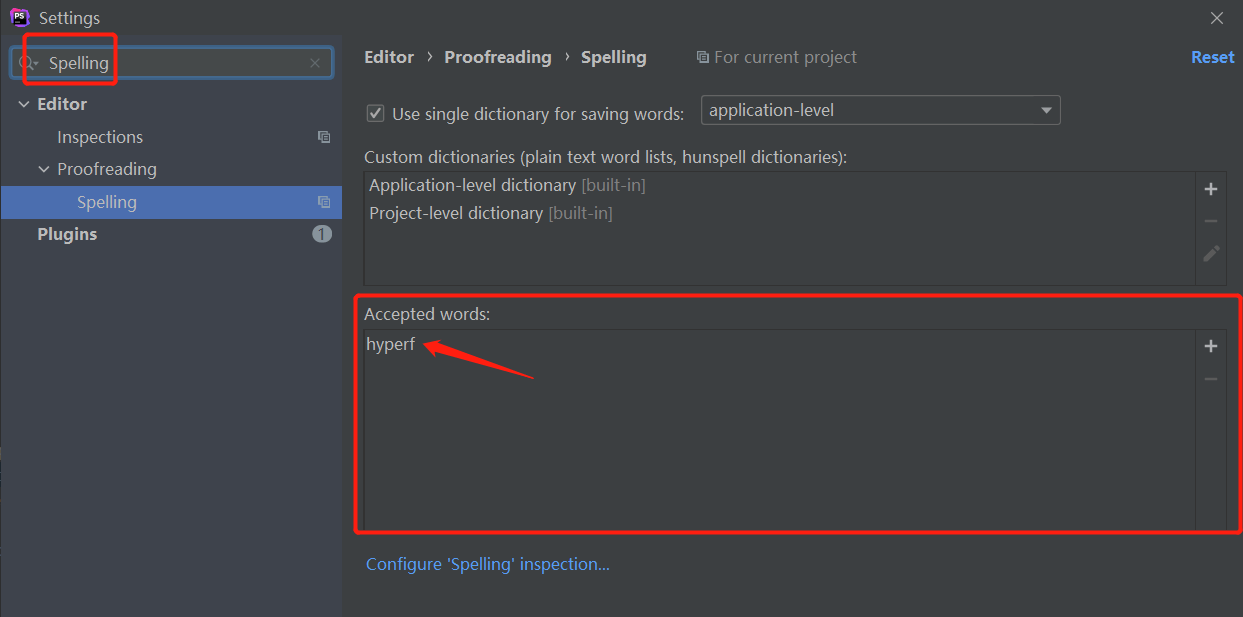Viewport: 1243px width, 617px height.
Task: Click the search magnifier icon in settings
Action: click(27, 63)
